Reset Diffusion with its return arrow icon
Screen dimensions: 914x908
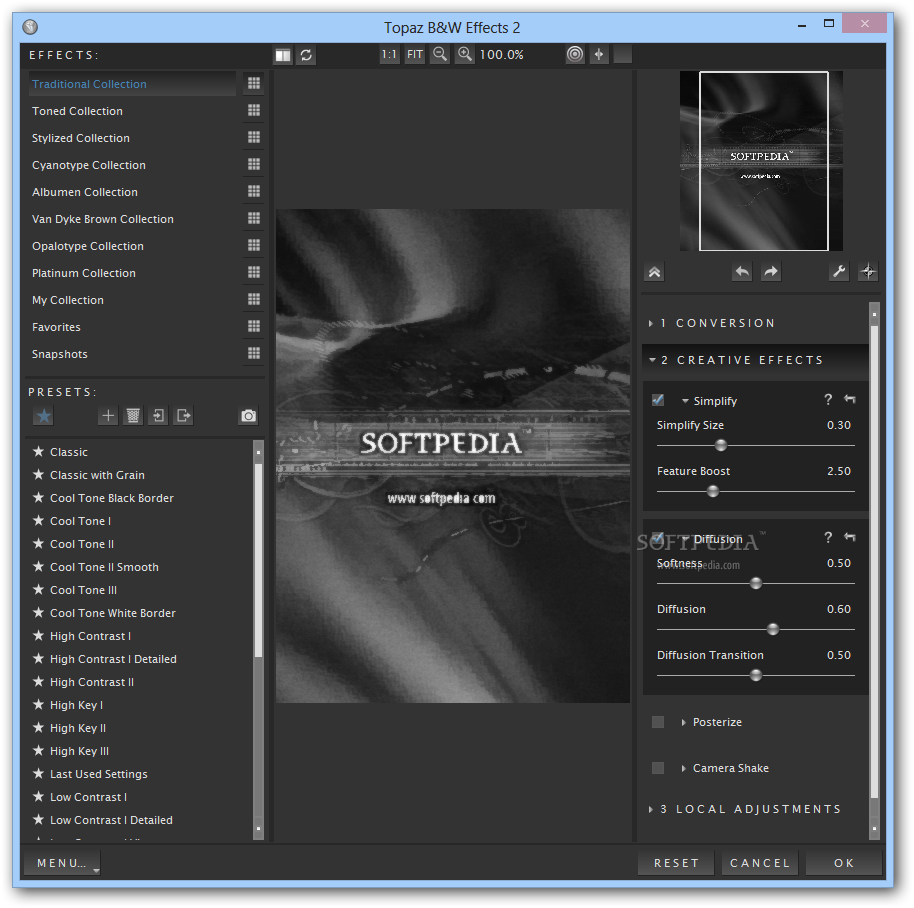850,537
